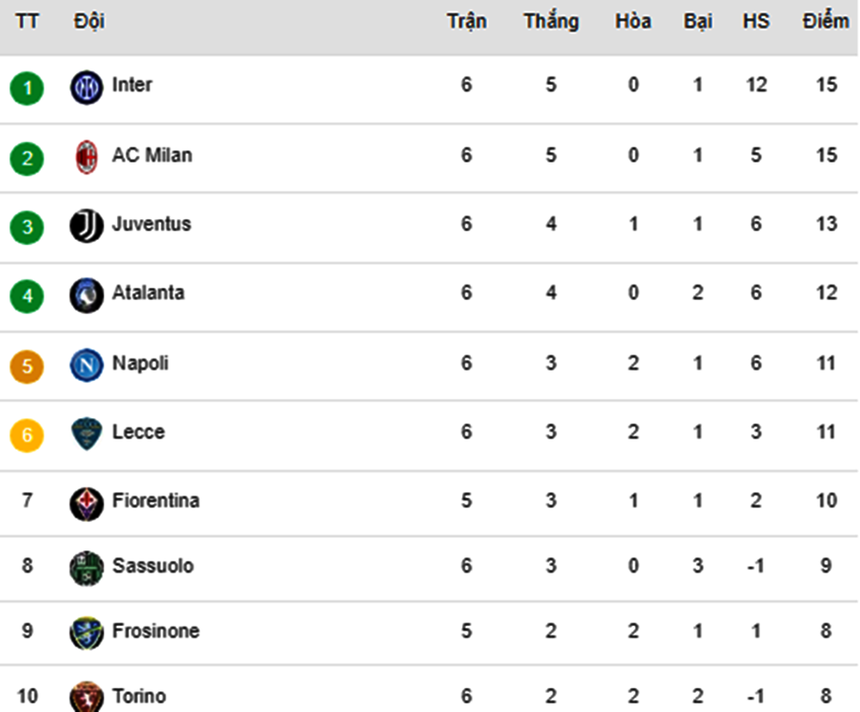Image resolution: width=860 pixels, height=712 pixels.
Task: Click the Sassuolo club crest
Action: pyautogui.click(x=87, y=568)
